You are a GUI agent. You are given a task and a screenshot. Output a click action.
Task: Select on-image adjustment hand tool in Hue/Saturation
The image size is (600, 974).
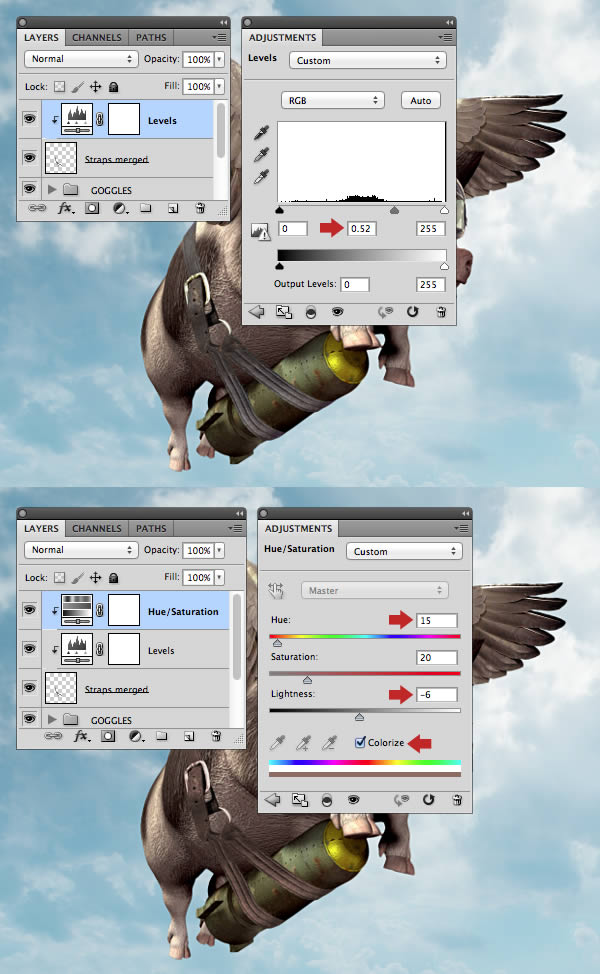pyautogui.click(x=276, y=590)
